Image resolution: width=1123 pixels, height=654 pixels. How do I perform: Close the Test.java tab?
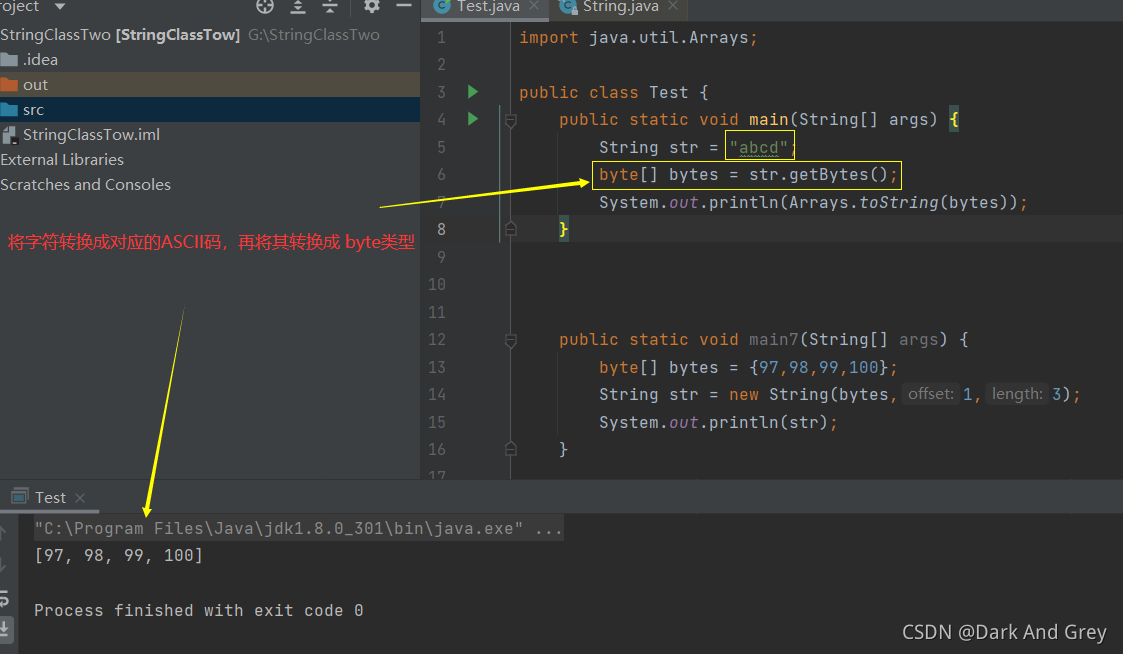(534, 6)
